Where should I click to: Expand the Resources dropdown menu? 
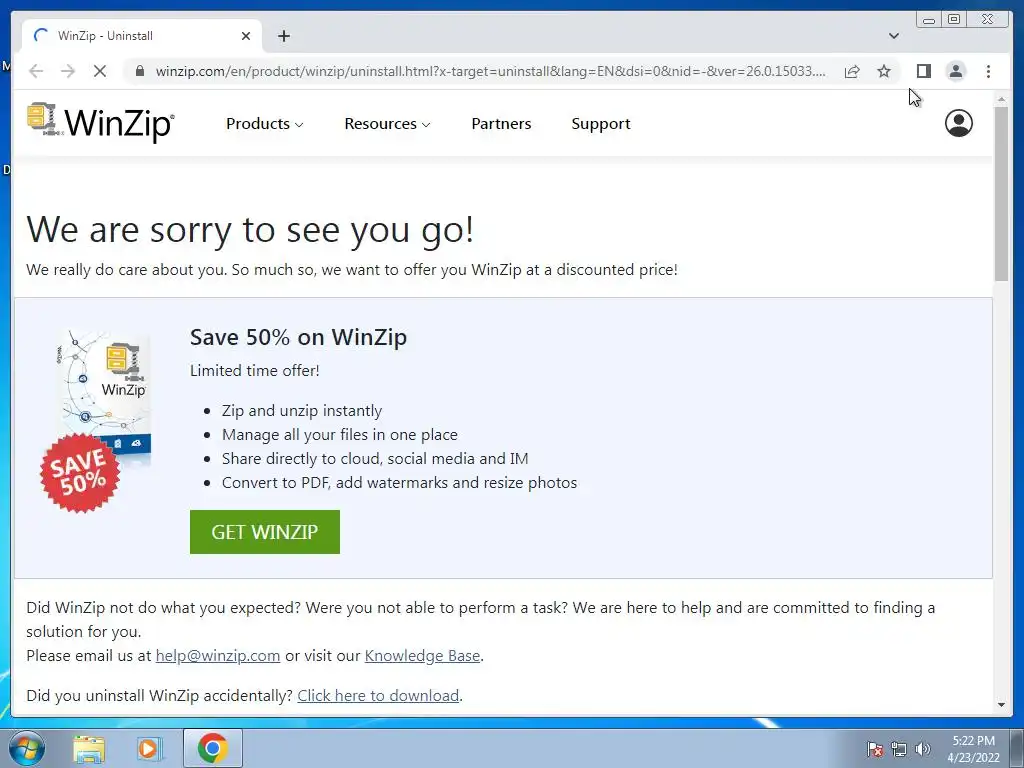point(387,123)
